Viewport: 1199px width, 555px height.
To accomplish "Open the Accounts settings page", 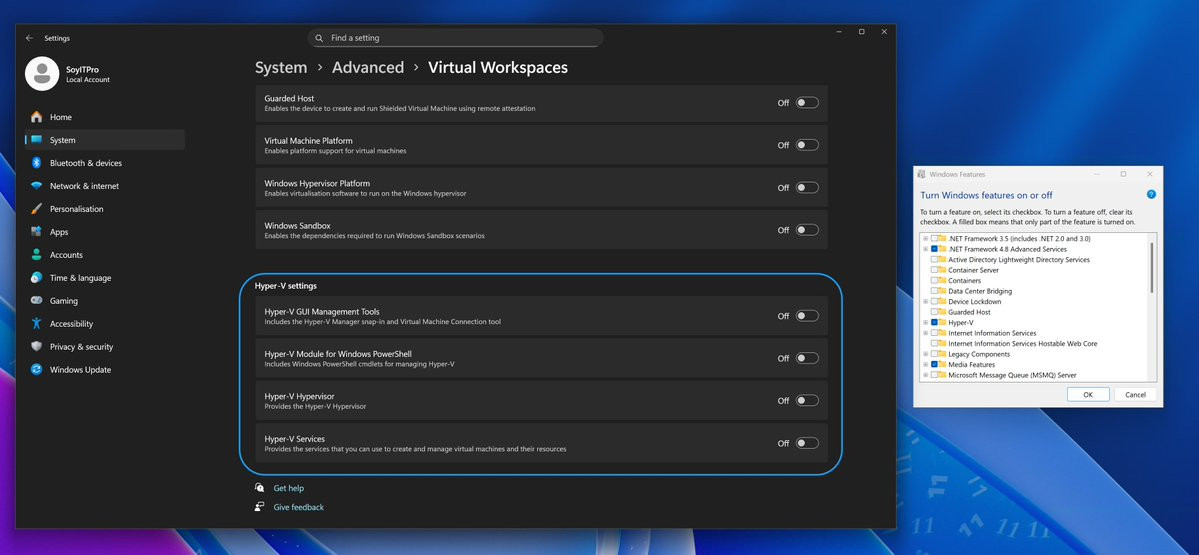I will [105, 255].
